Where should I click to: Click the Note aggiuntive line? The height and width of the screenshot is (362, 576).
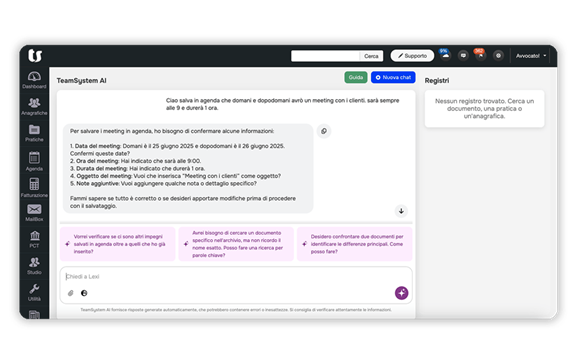pyautogui.click(x=163, y=183)
